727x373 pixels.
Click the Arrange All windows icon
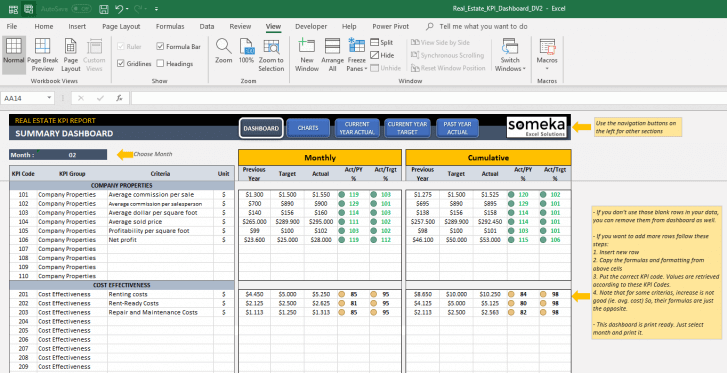pos(332,46)
